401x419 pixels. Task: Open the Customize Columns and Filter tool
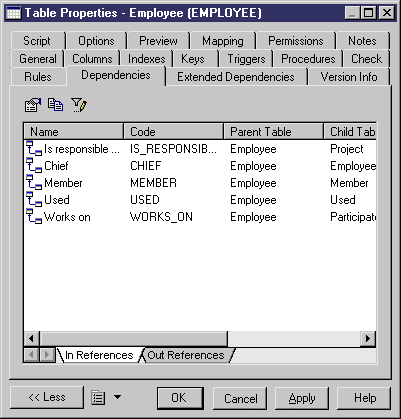(x=79, y=105)
